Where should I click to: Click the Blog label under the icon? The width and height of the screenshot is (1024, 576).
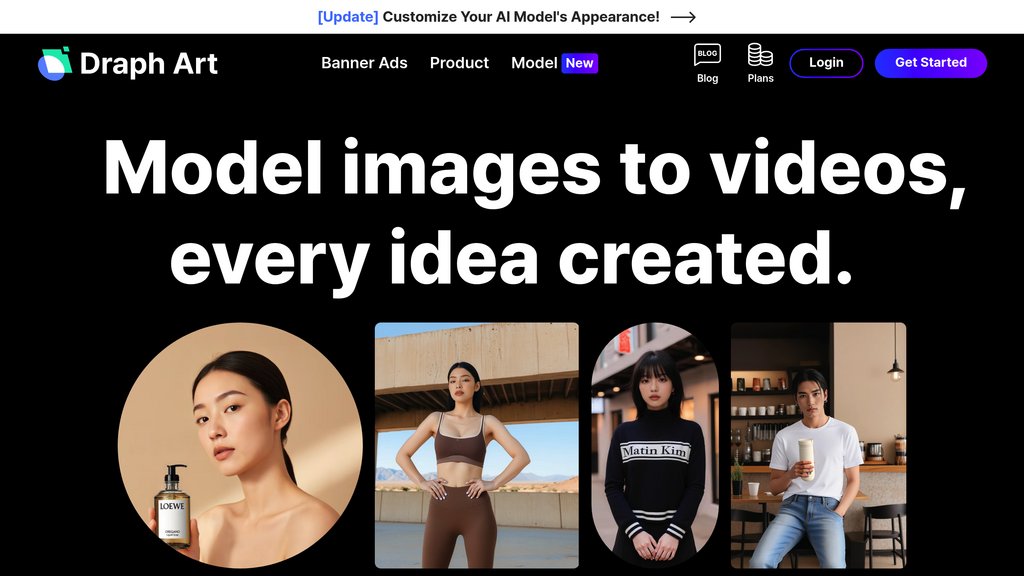point(707,78)
